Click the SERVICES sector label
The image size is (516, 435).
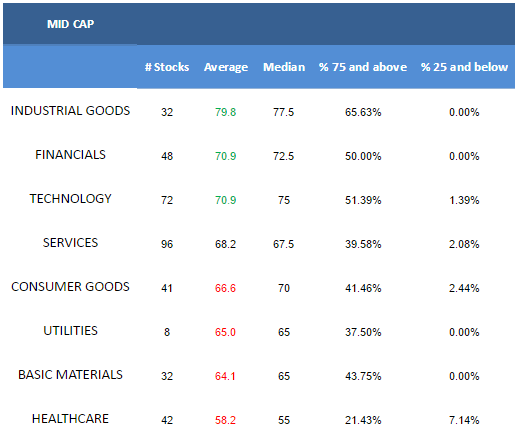(70, 243)
